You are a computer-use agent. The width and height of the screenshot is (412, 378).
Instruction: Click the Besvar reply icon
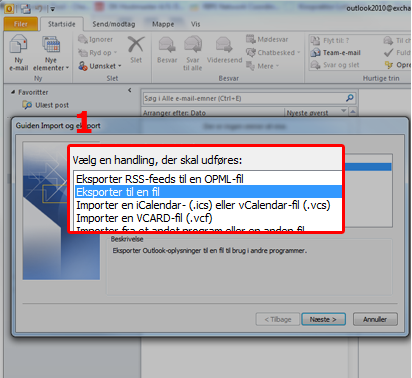tap(167, 45)
